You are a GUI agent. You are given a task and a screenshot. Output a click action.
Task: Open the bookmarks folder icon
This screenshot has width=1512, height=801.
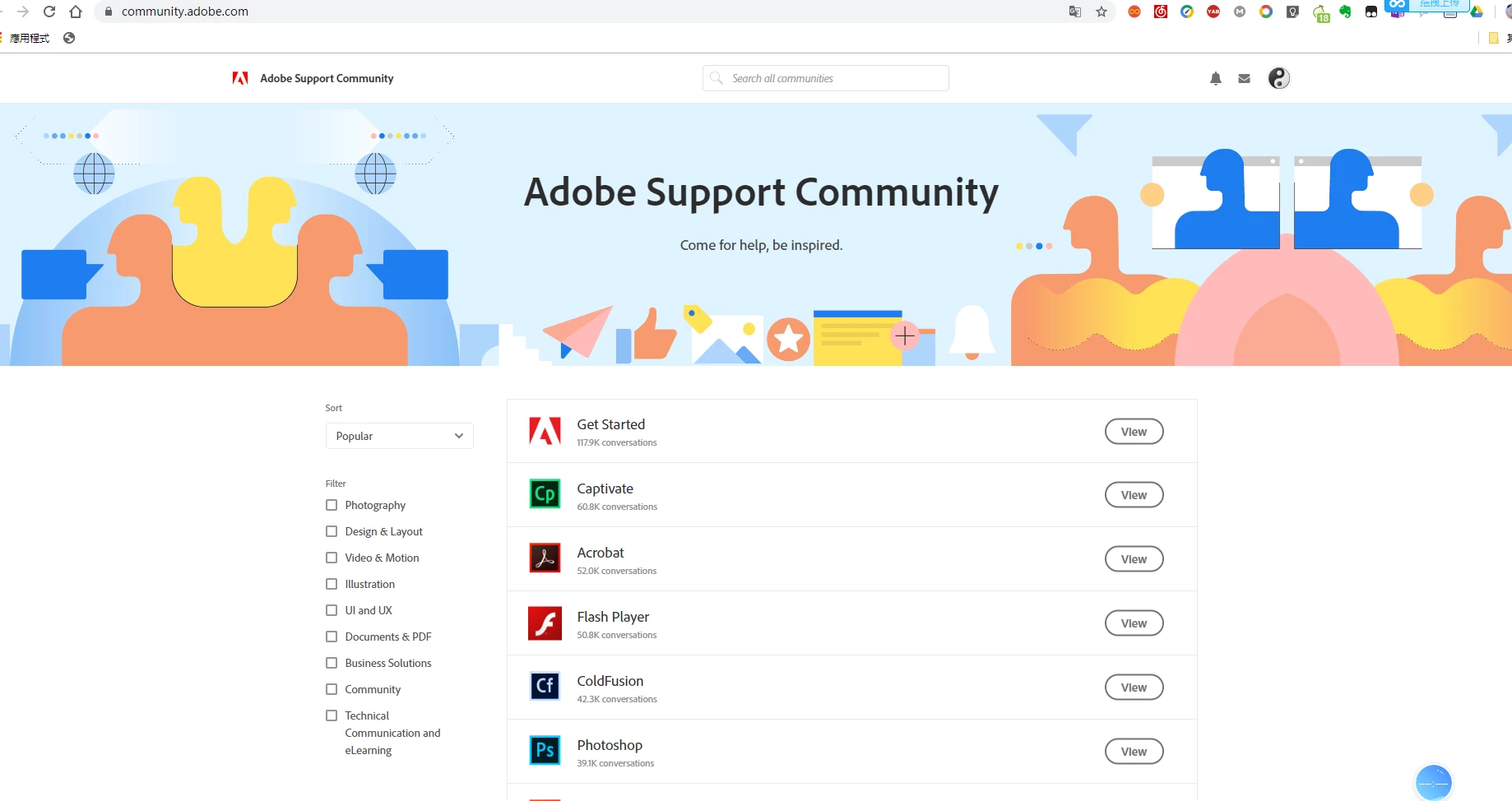coord(1494,38)
